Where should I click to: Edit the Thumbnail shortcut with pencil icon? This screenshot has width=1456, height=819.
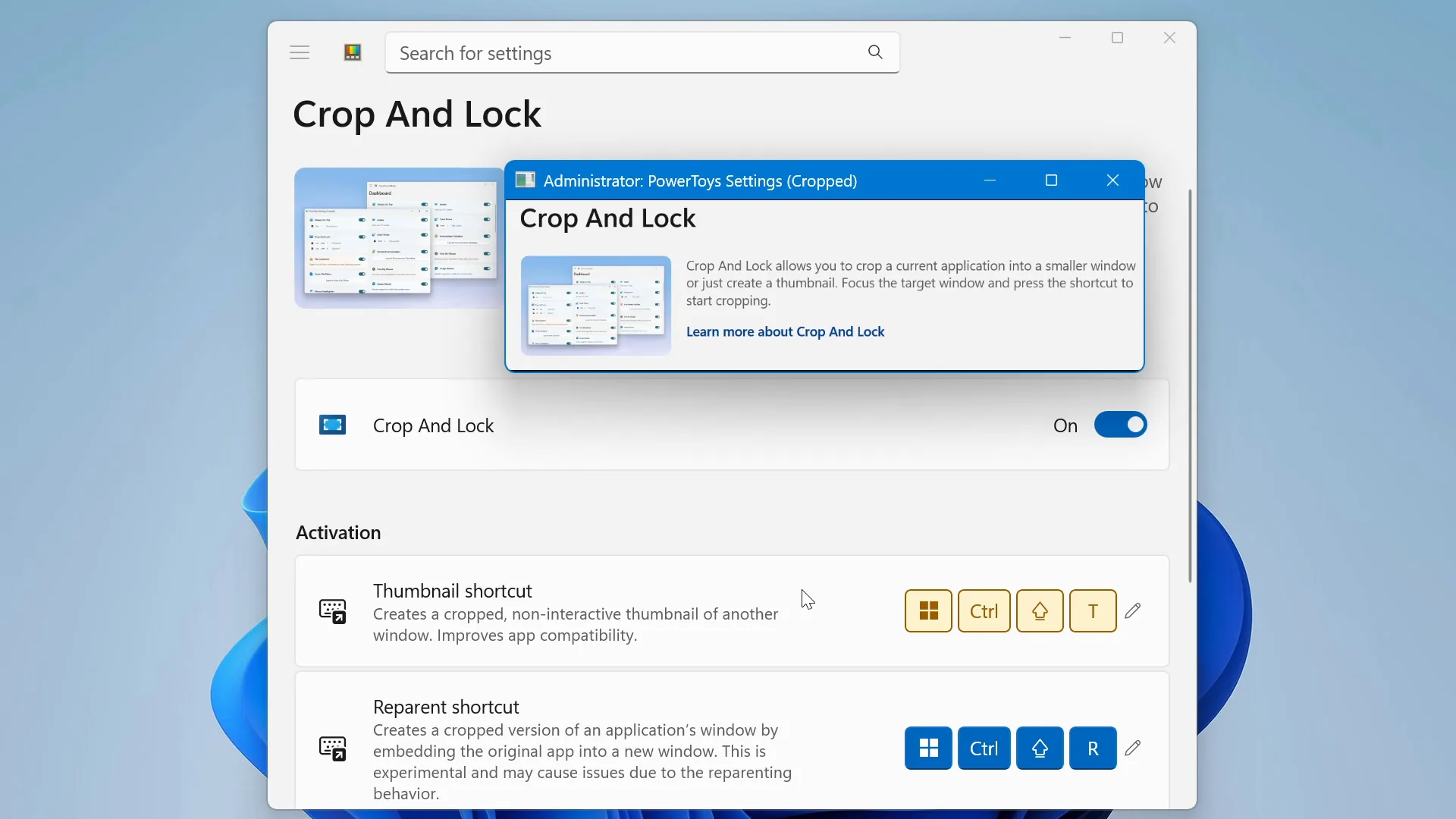click(1133, 610)
